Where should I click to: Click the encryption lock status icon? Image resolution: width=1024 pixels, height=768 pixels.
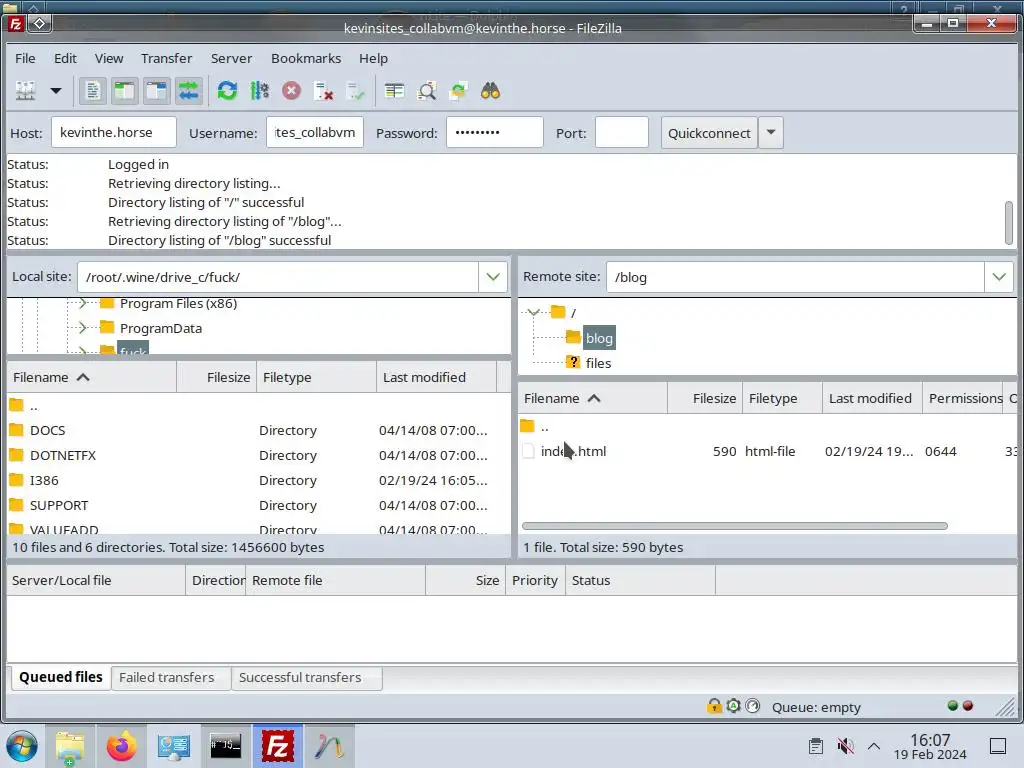tap(714, 706)
